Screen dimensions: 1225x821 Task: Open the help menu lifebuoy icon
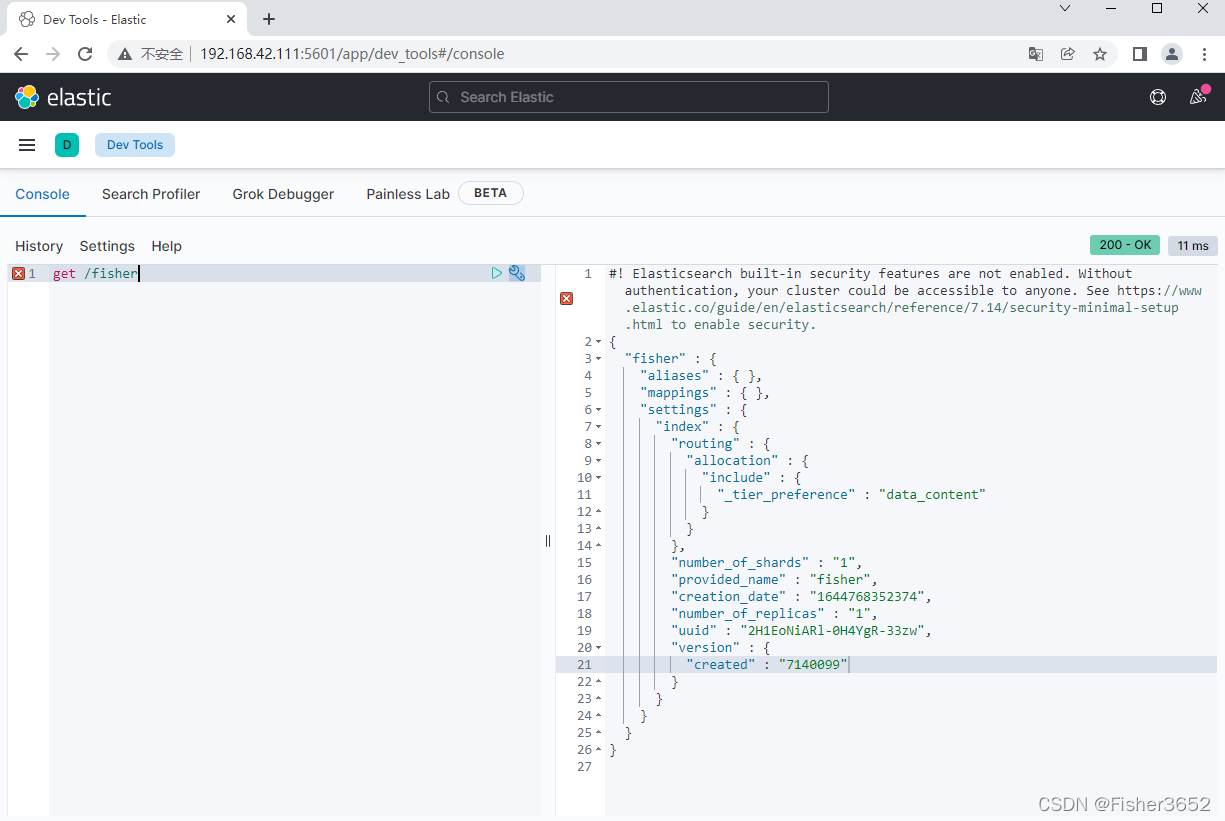(x=1158, y=97)
